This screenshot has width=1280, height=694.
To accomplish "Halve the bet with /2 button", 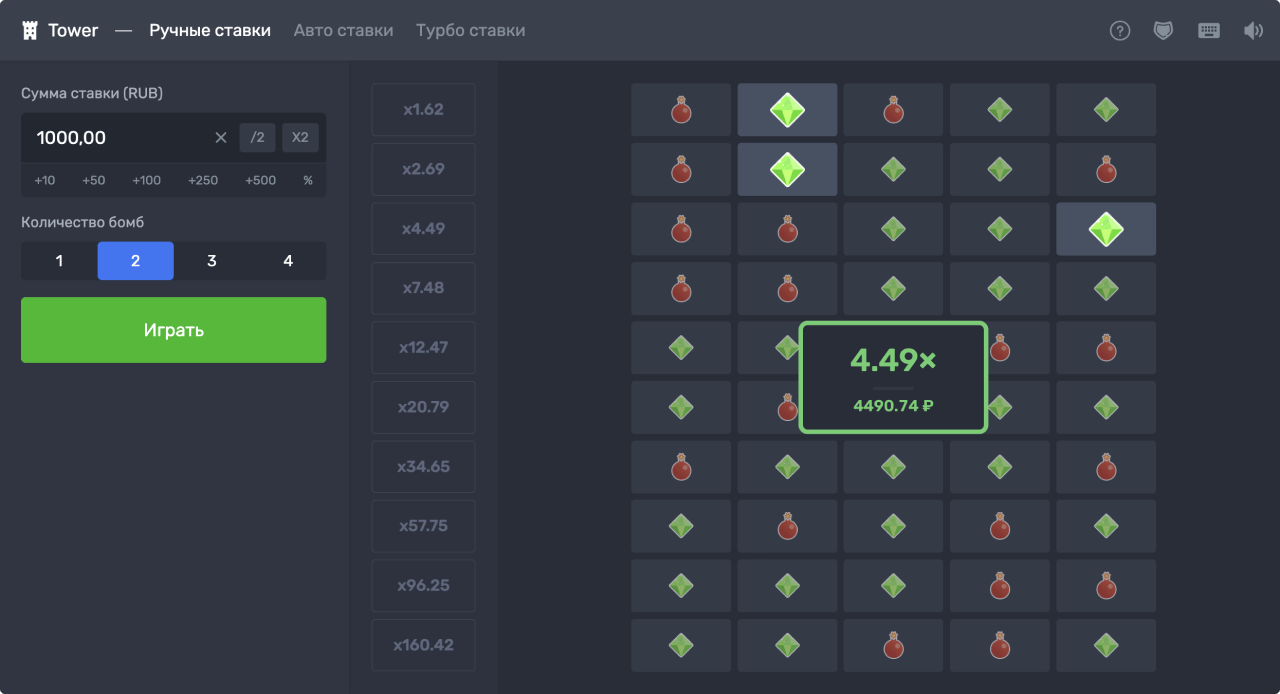I will (x=257, y=138).
